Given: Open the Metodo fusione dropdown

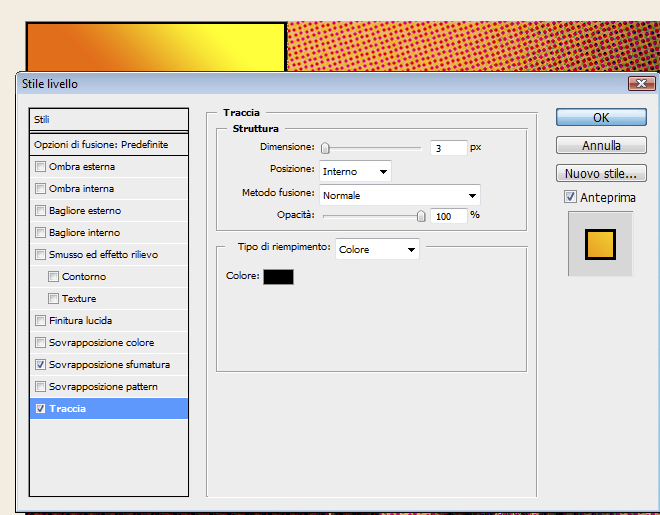Looking at the screenshot, I should (399, 195).
